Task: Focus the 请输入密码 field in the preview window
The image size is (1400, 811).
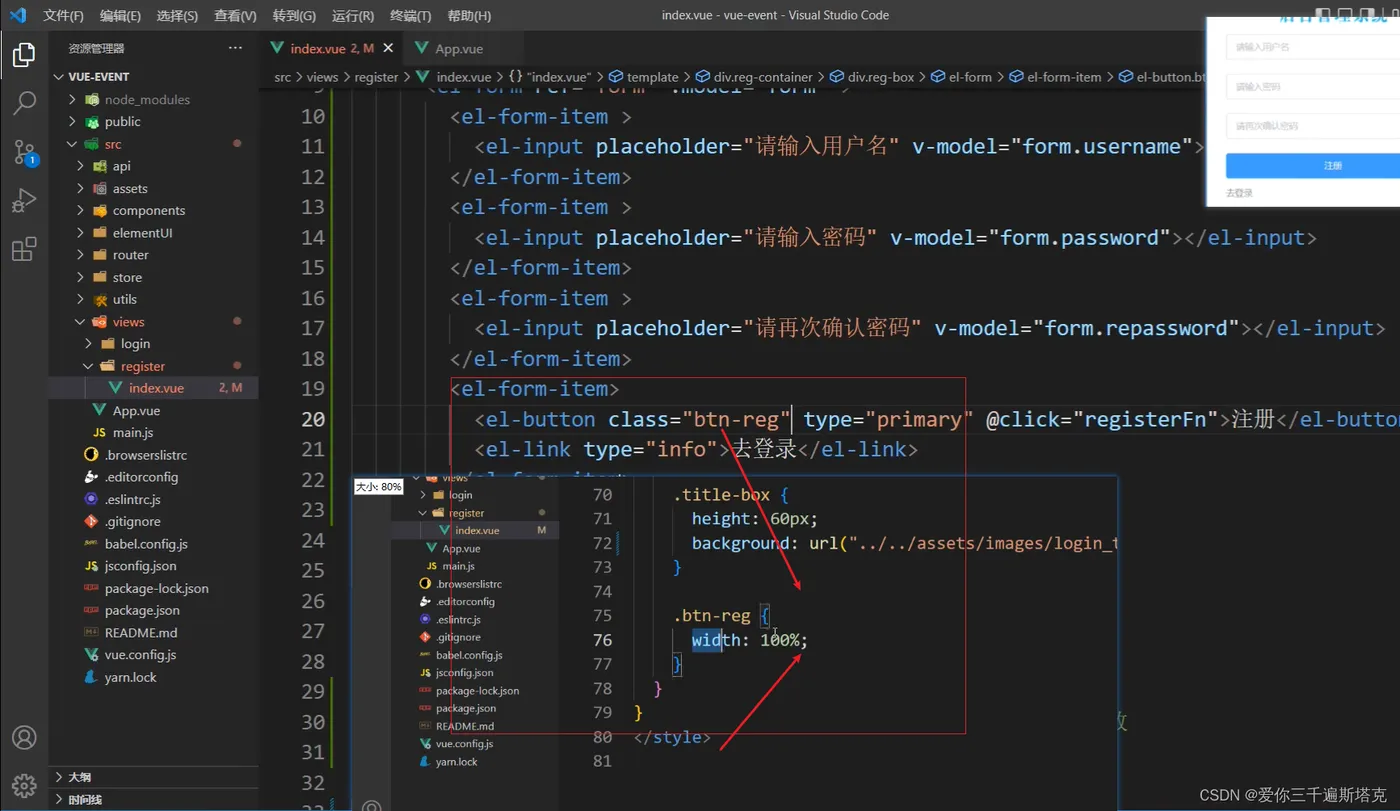Action: (x=1313, y=87)
